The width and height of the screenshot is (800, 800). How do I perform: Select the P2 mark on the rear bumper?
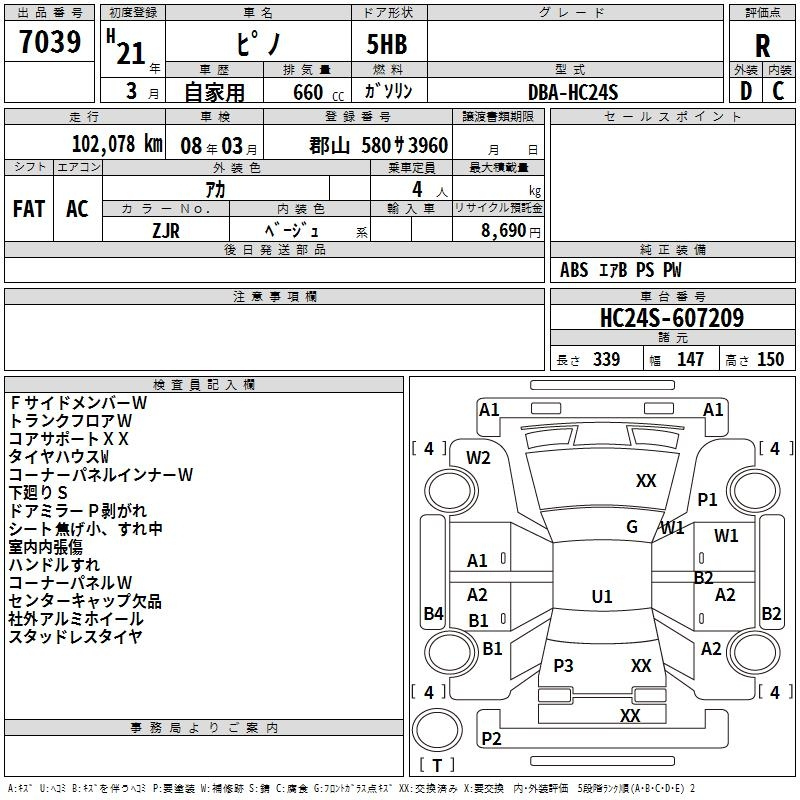pos(491,739)
